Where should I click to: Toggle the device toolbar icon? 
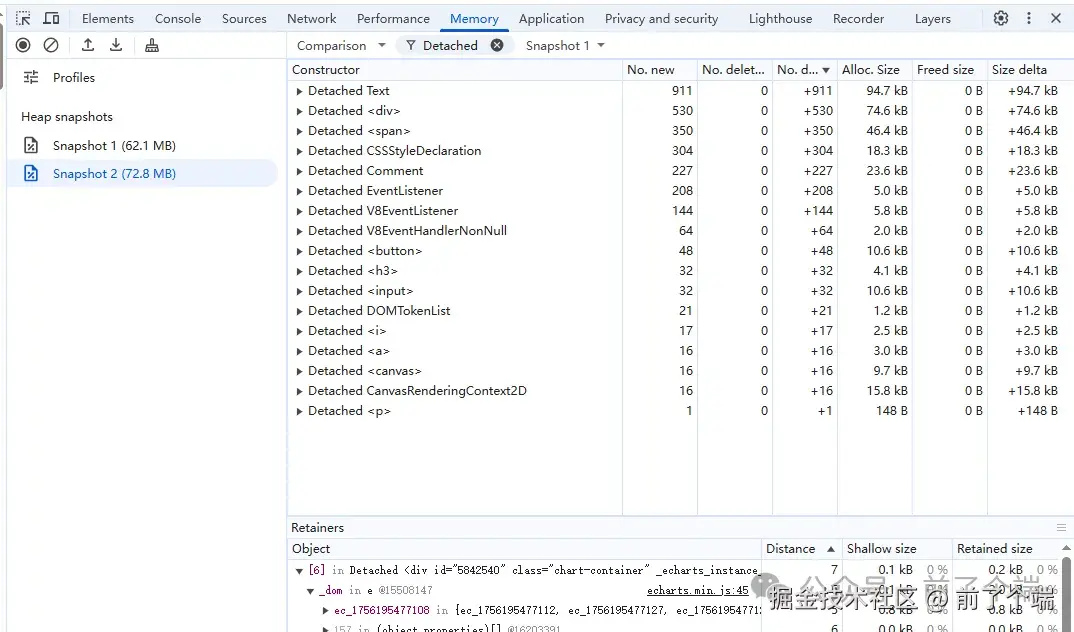coord(51,18)
